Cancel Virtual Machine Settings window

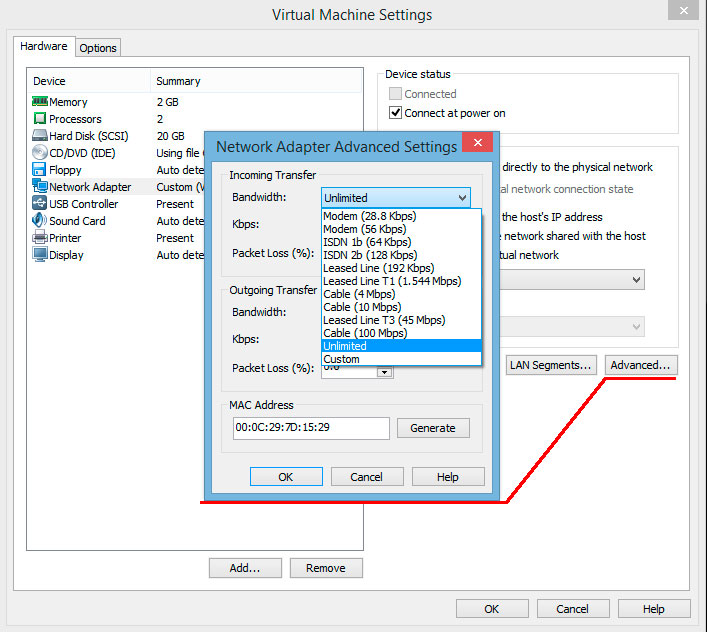(573, 609)
